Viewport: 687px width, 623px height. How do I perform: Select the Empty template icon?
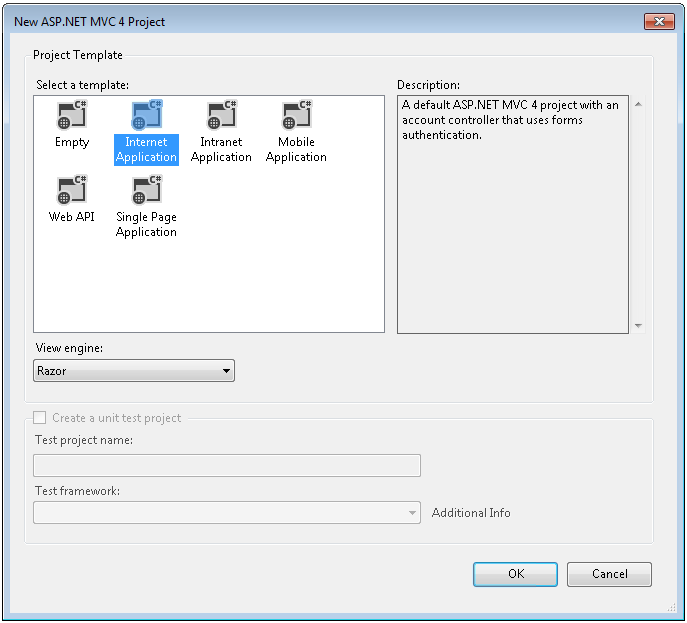pyautogui.click(x=72, y=115)
